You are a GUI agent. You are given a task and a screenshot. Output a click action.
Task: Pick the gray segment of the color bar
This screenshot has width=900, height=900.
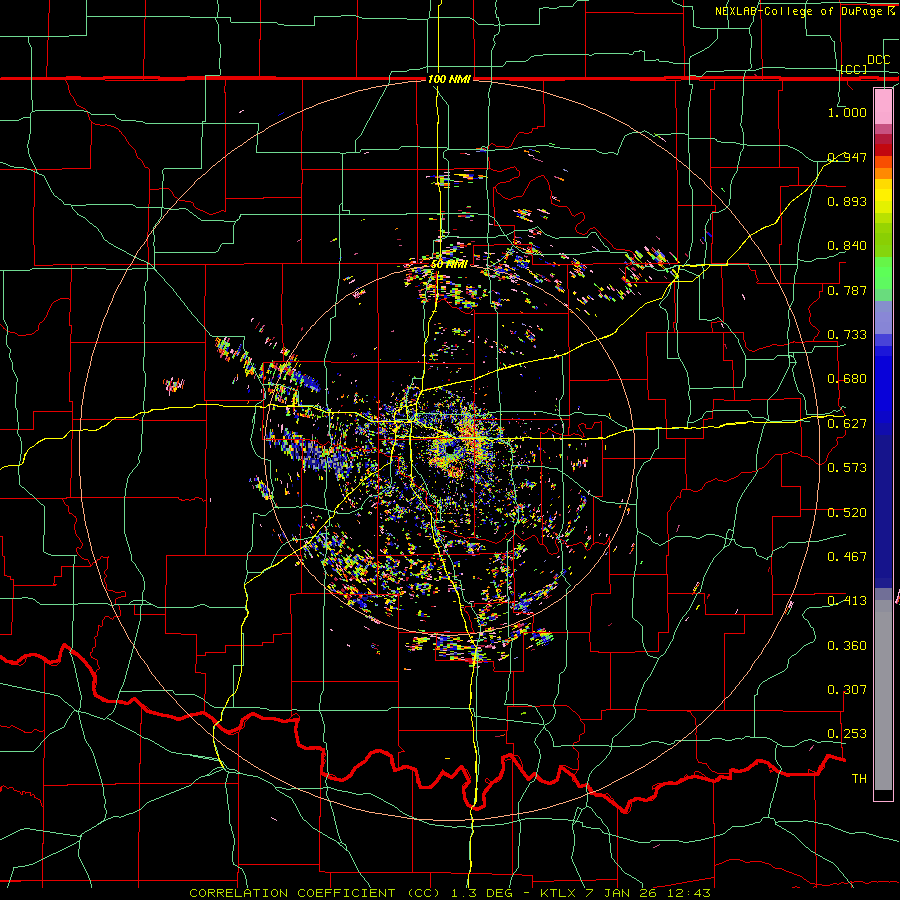[x=883, y=695]
